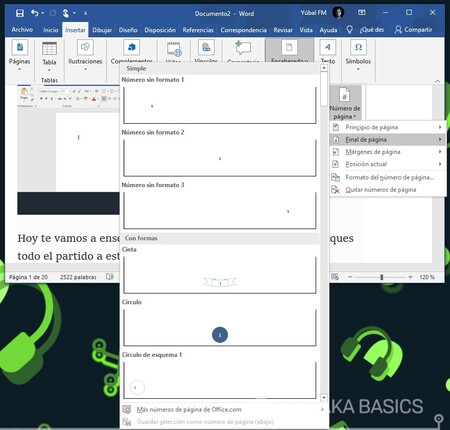Open the Archivo tab
The width and height of the screenshot is (450, 430).
22,30
